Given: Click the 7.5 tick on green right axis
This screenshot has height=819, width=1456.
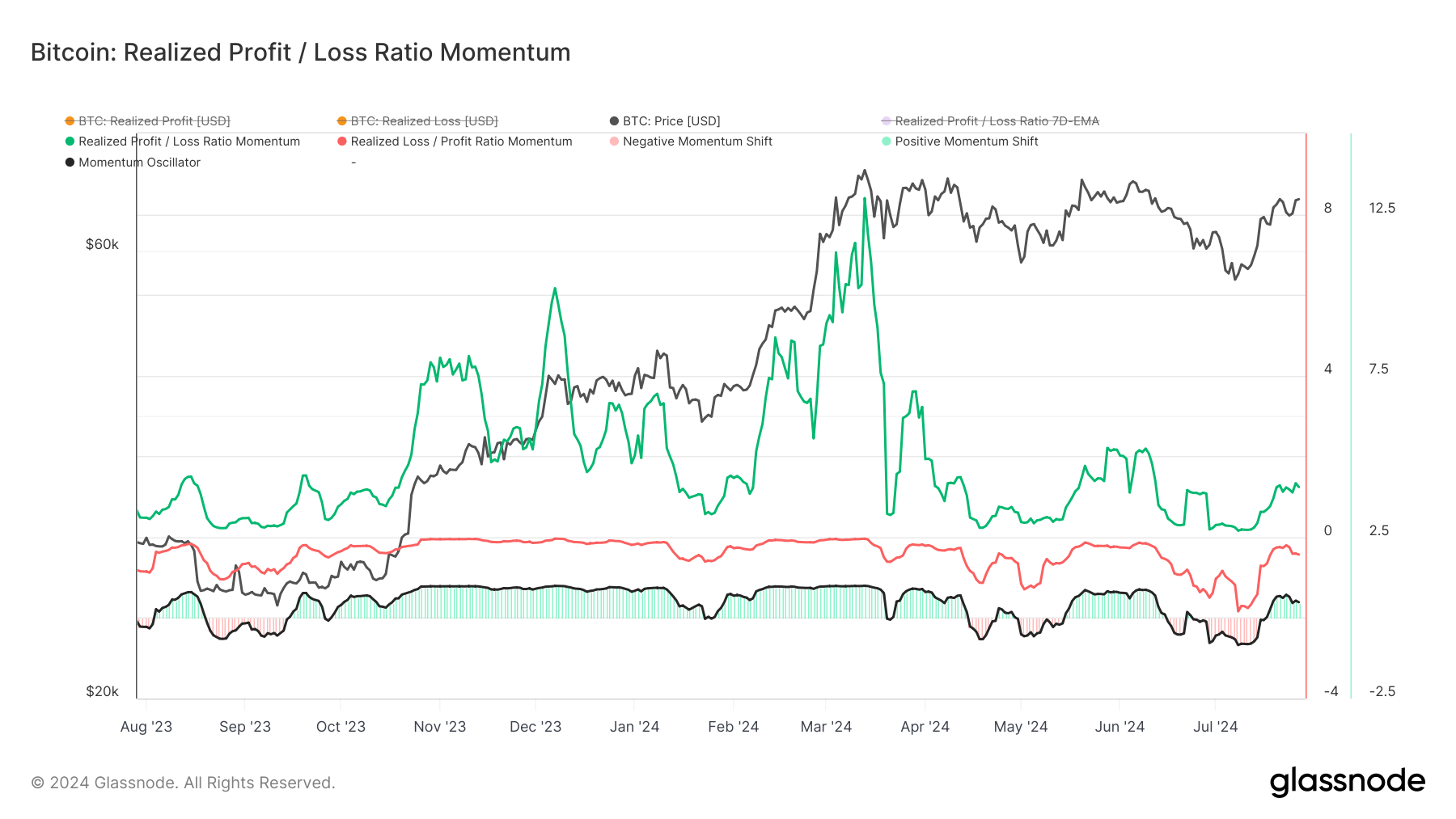Looking at the screenshot, I should [1378, 369].
